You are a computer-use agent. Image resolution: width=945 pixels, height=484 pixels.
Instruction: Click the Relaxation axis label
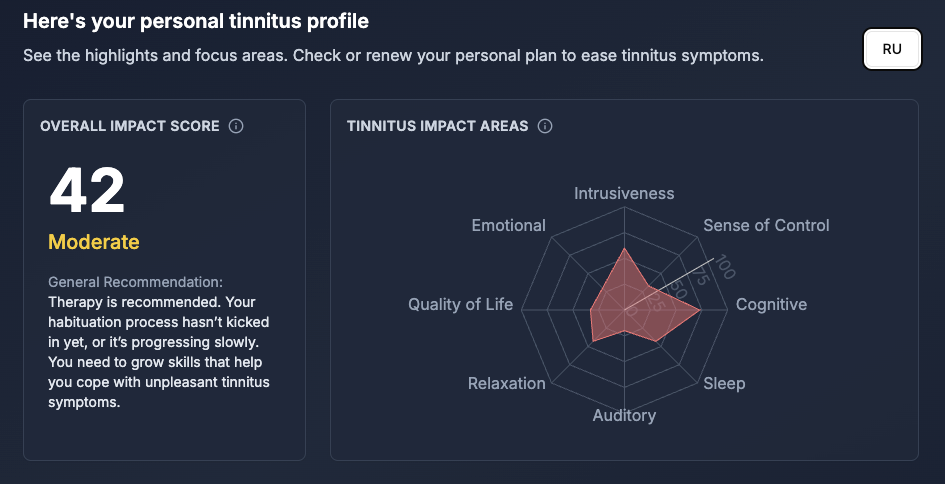507,383
